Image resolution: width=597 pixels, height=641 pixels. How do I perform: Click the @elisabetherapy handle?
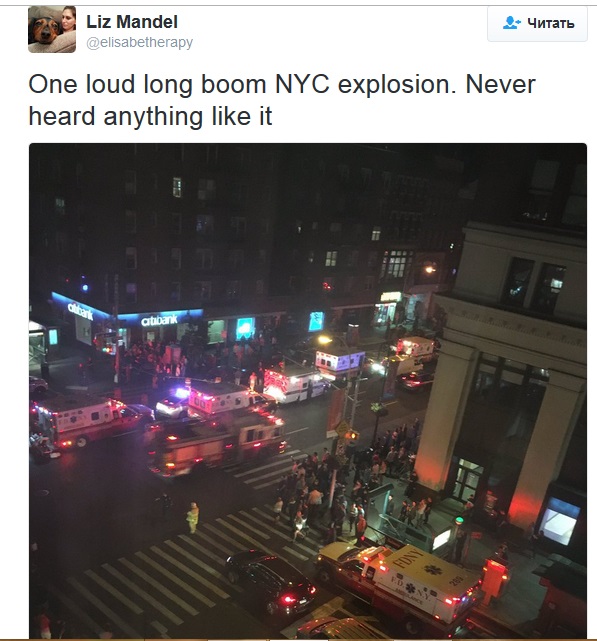click(x=139, y=43)
